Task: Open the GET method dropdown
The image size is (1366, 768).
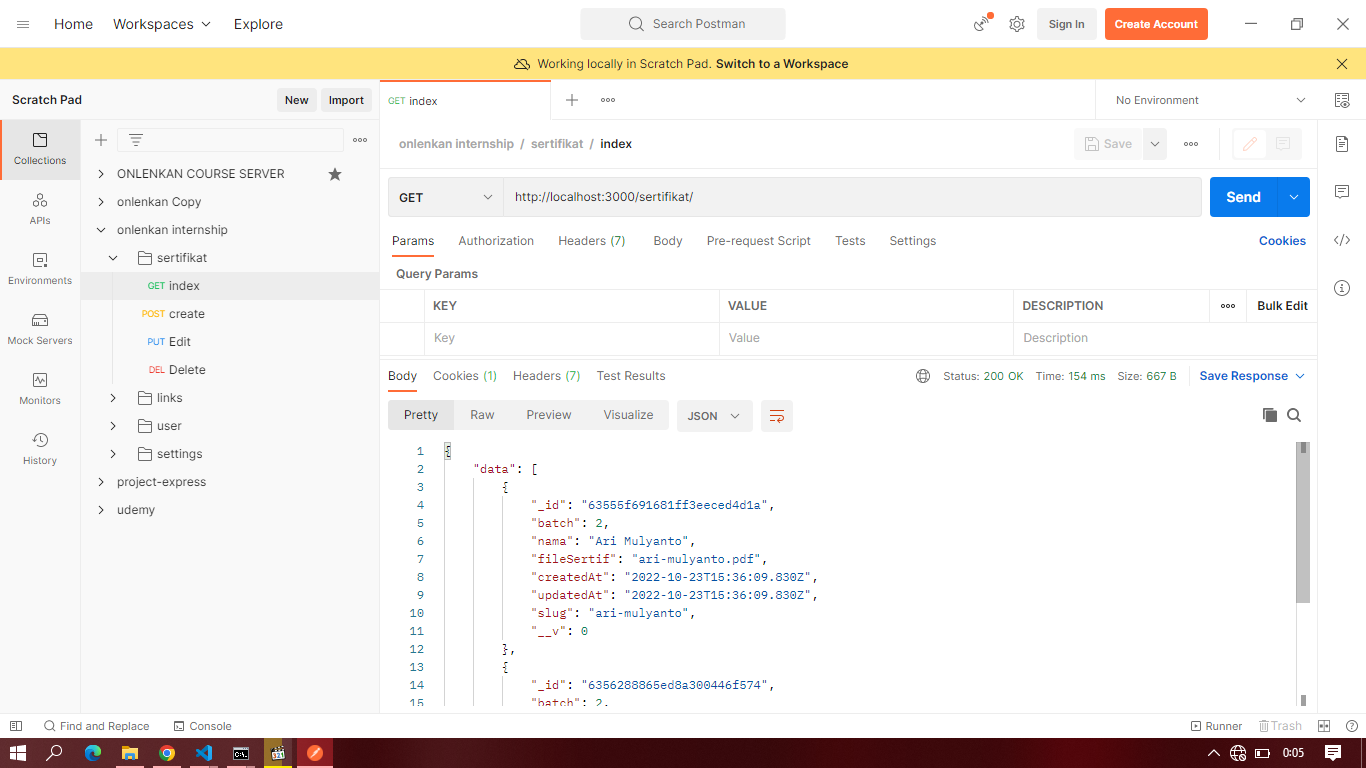Action: tap(446, 197)
